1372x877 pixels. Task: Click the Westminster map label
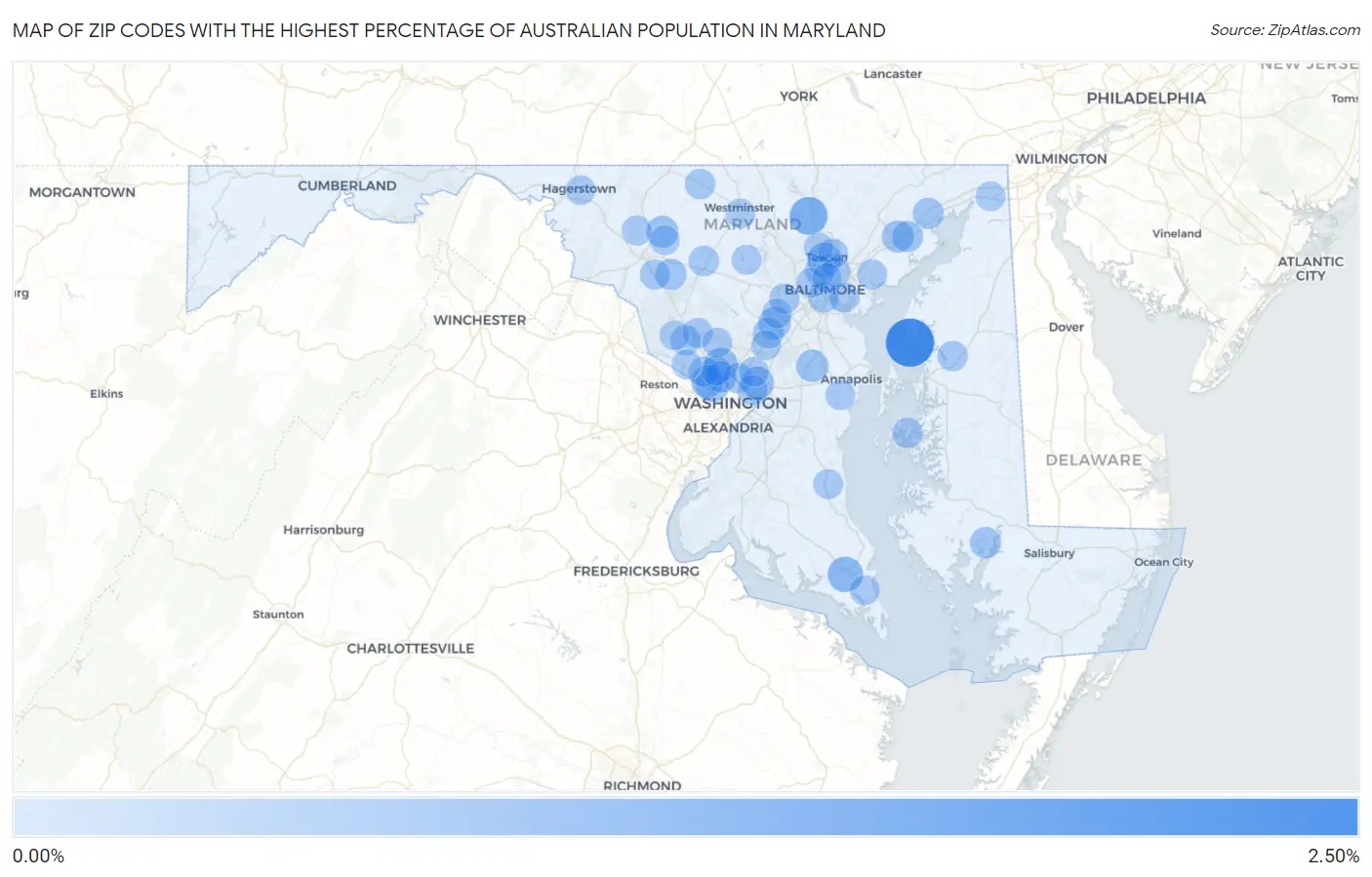click(739, 207)
